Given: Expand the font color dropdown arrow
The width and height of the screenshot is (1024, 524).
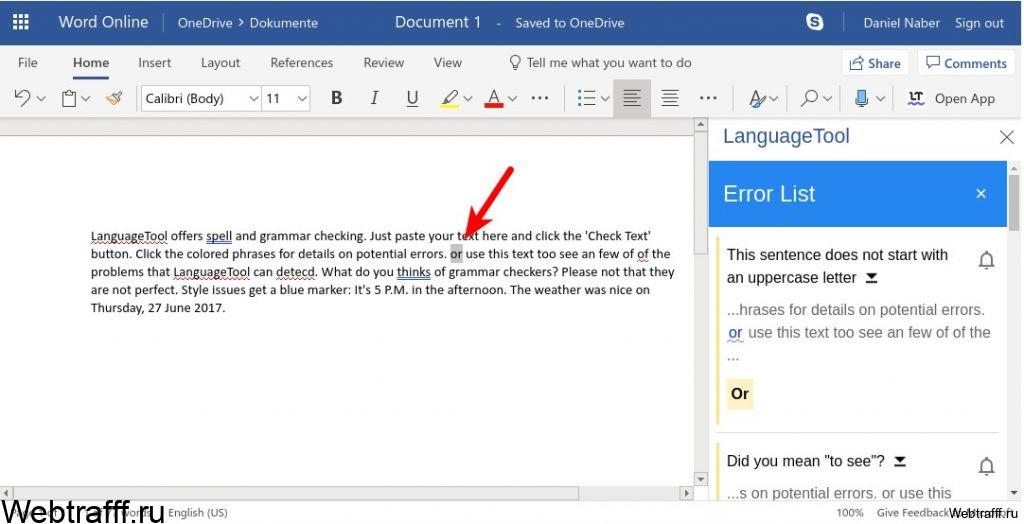Looking at the screenshot, I should point(512,99).
